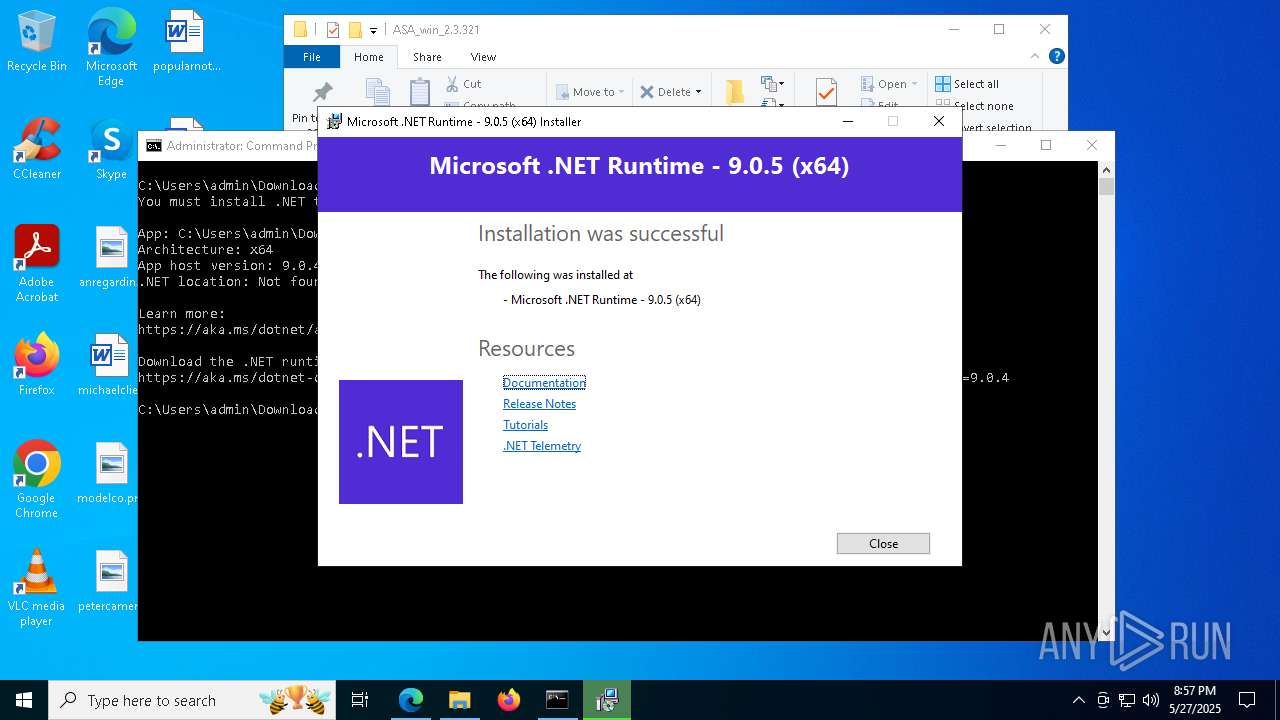Open CCleaner desktop icon
This screenshot has height=720, width=1280.
37,149
